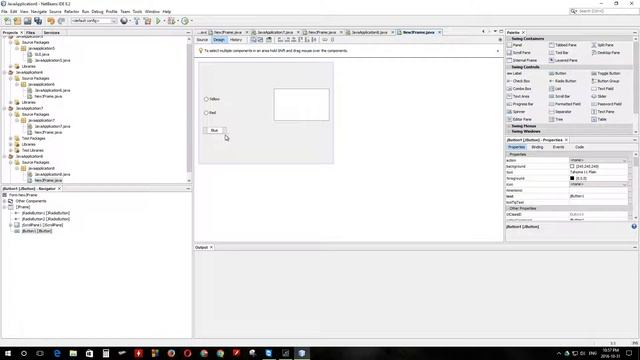Click the Undo toolbar icon
The width and height of the screenshot is (640, 360).
(x=51, y=21)
